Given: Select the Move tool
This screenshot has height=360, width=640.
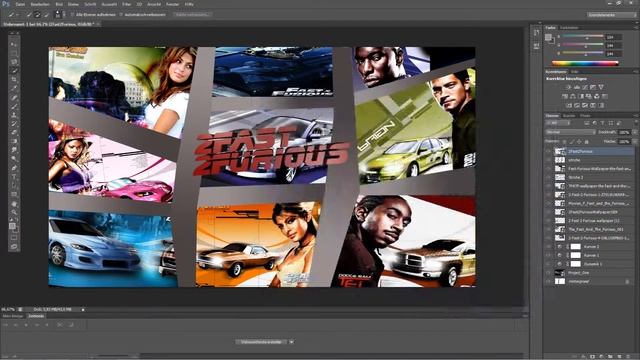Looking at the screenshot, I should pyautogui.click(x=14, y=44).
